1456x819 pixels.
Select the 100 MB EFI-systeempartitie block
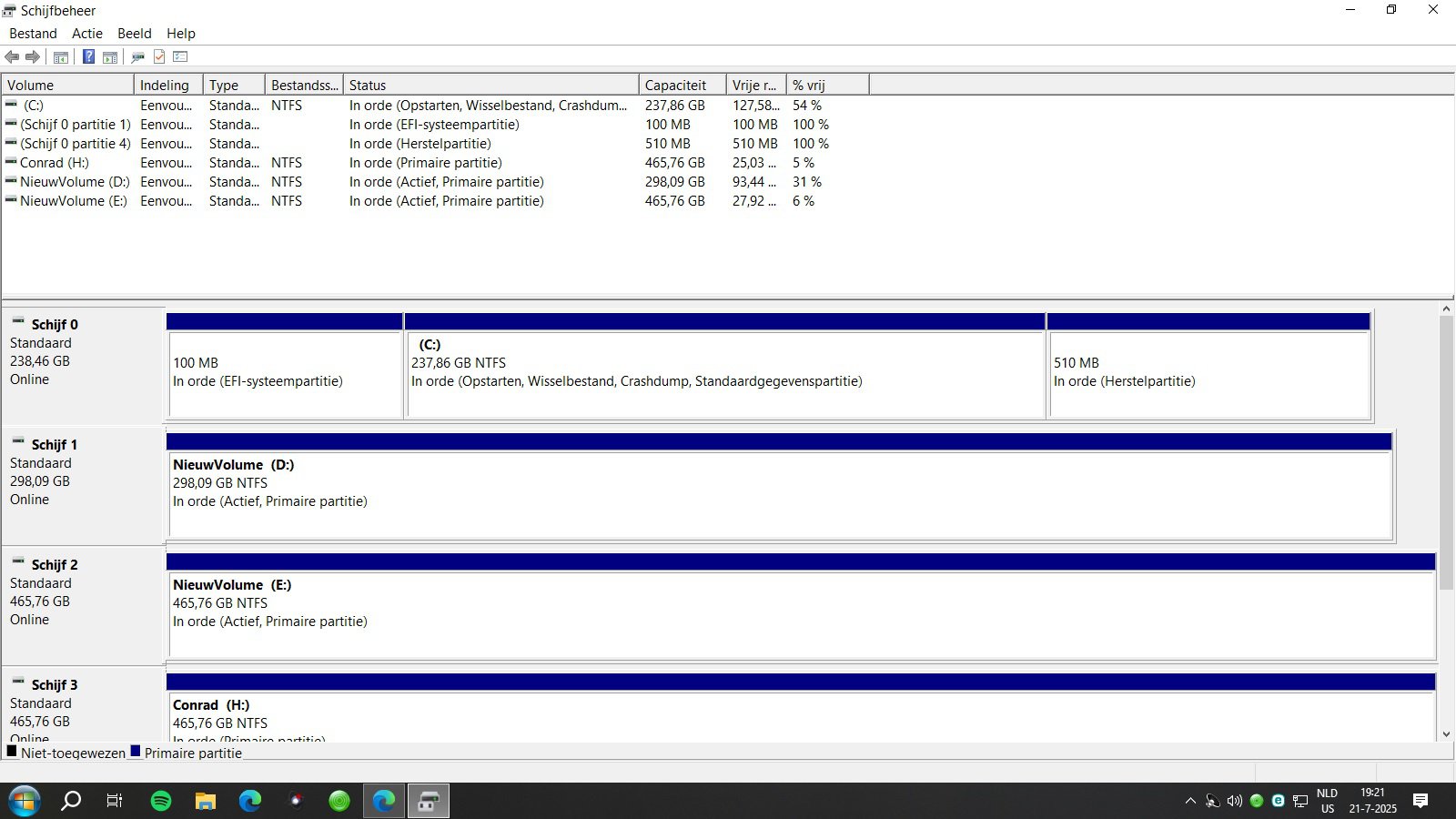(285, 367)
